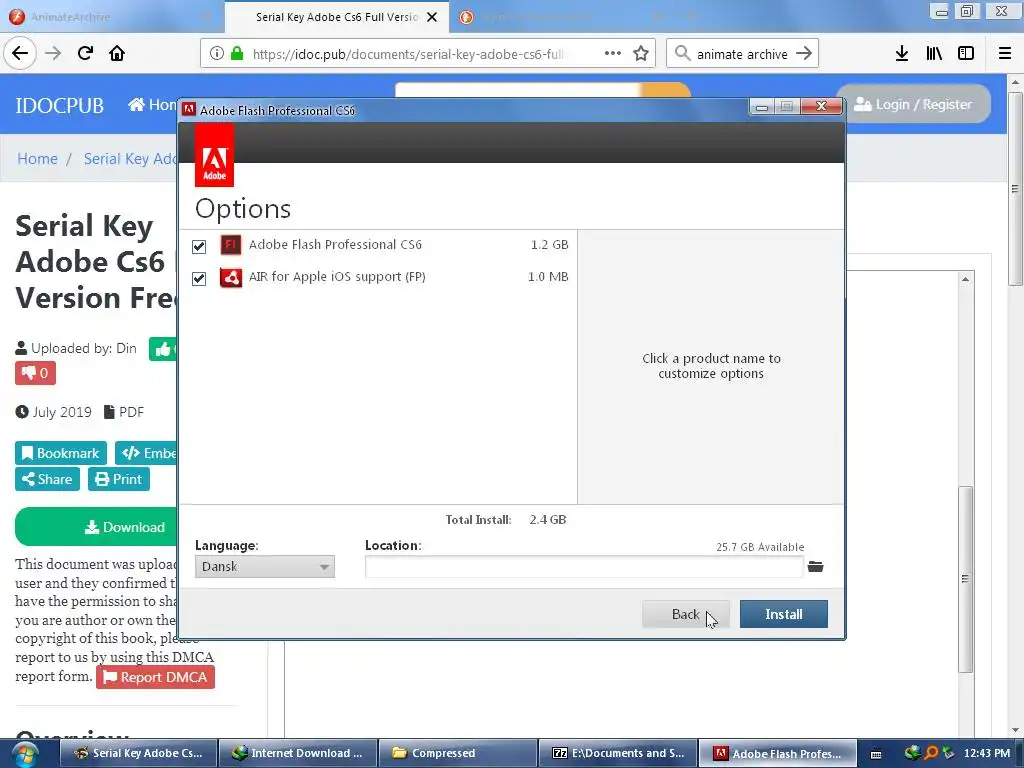Screen dimensions: 1024x768
Task: Go Back in the installer
Action: (686, 614)
